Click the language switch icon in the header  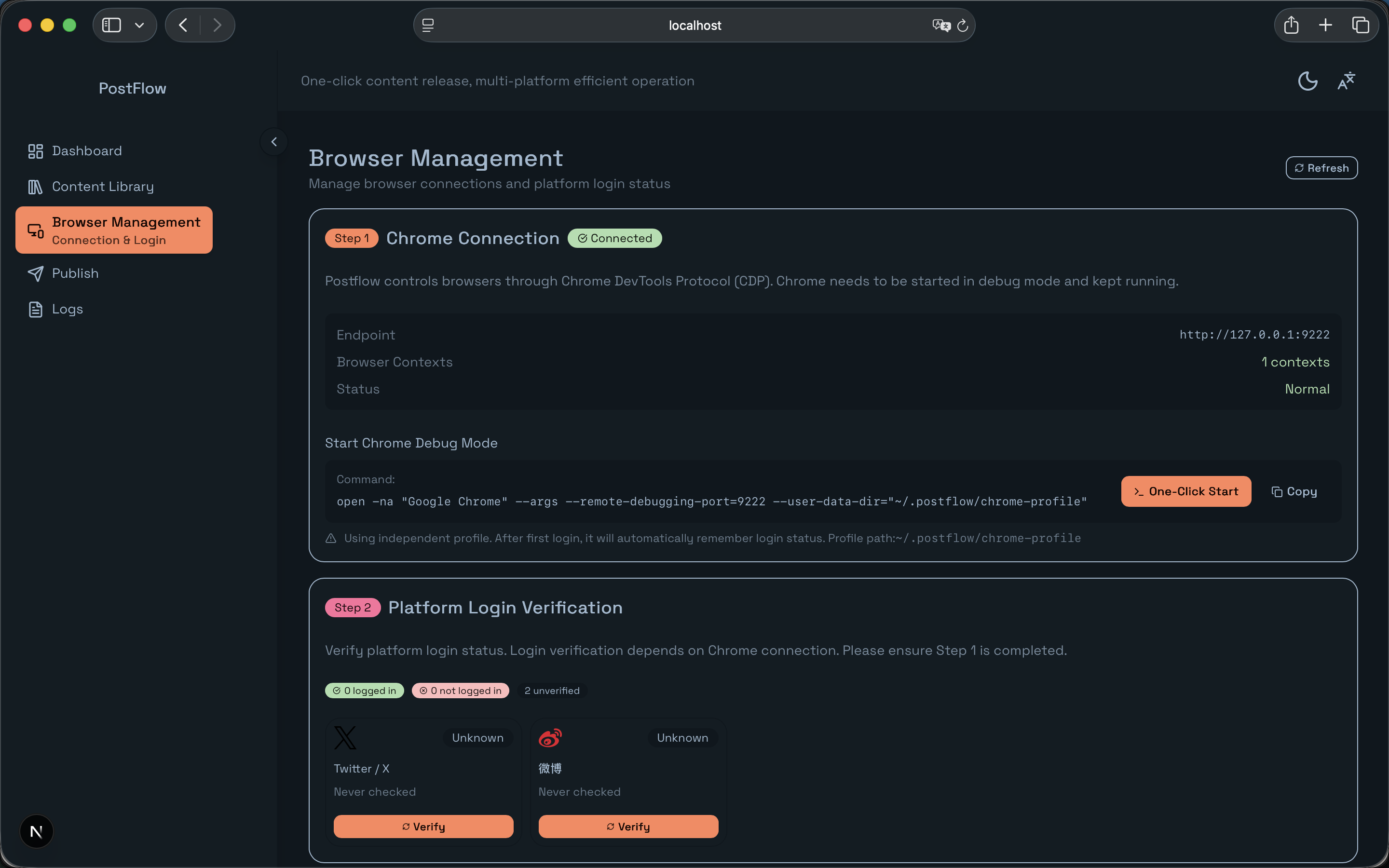coord(1346,81)
